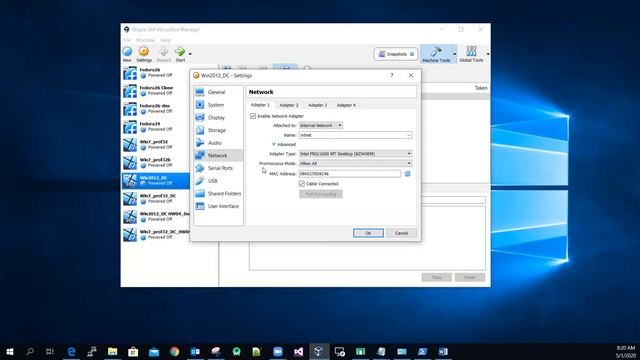Screen dimensions: 640x360
Task: Select the Network settings section
Action: coord(218,156)
